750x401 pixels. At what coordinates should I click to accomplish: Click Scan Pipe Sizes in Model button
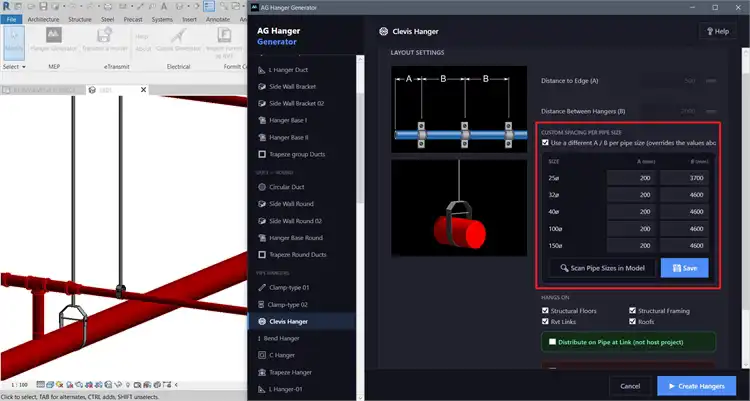(x=603, y=268)
